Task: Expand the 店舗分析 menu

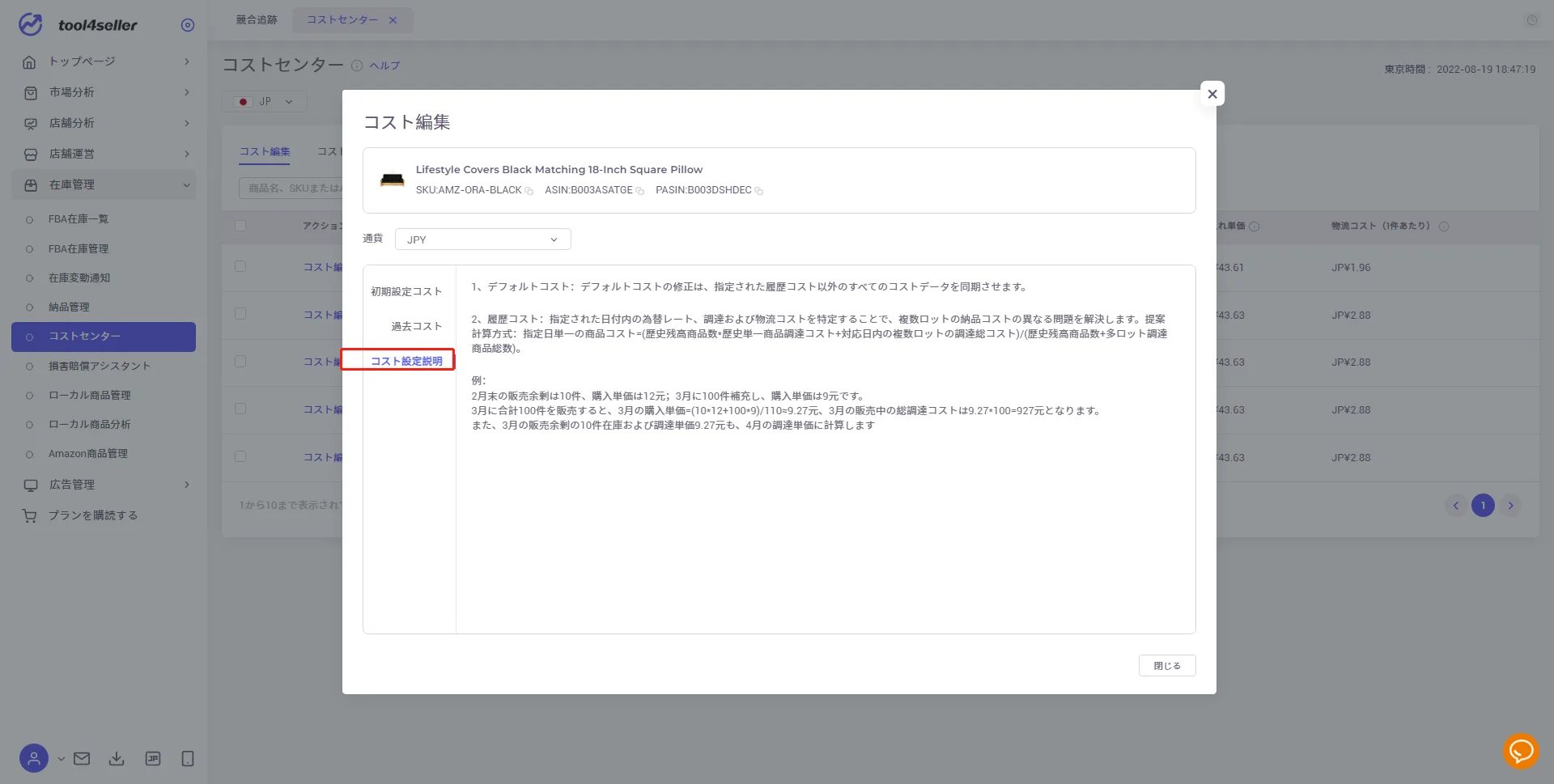Action: (x=187, y=123)
